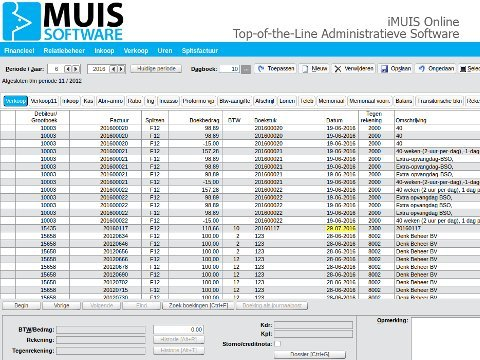Click the MUIS Software logo
Screen dimensions: 480x360
(x=63, y=21)
